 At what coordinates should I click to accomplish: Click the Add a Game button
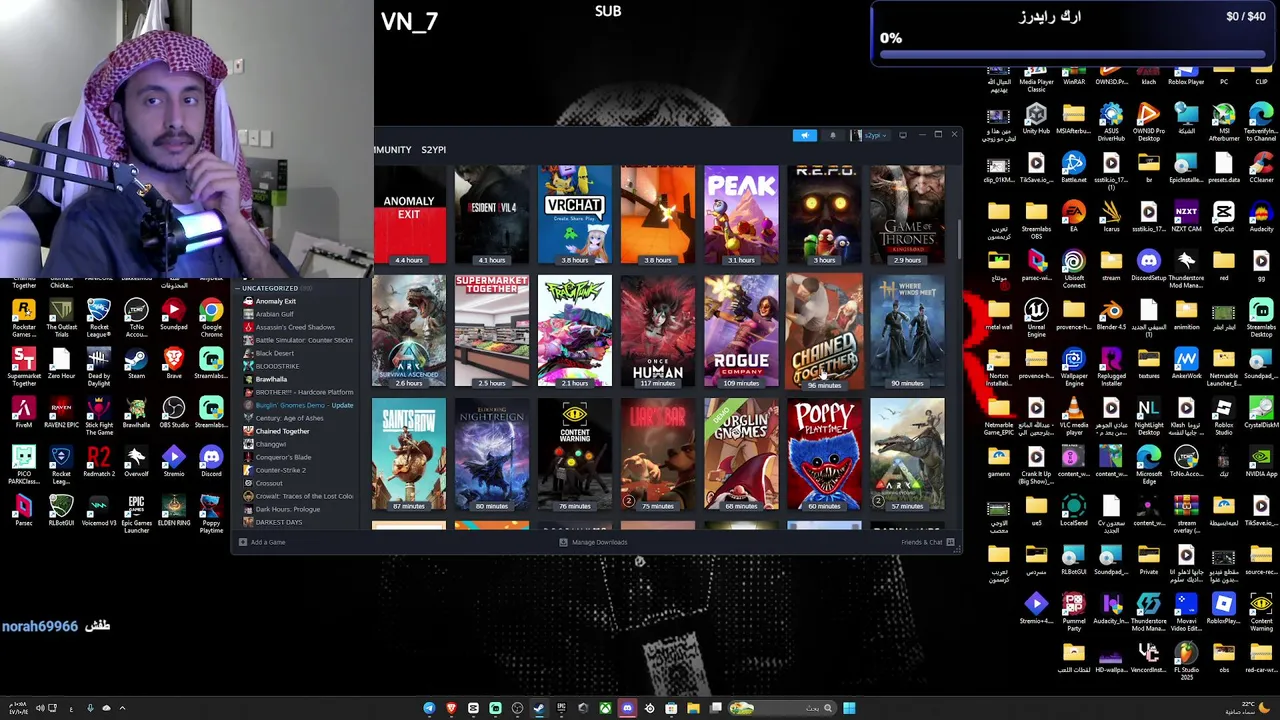262,542
